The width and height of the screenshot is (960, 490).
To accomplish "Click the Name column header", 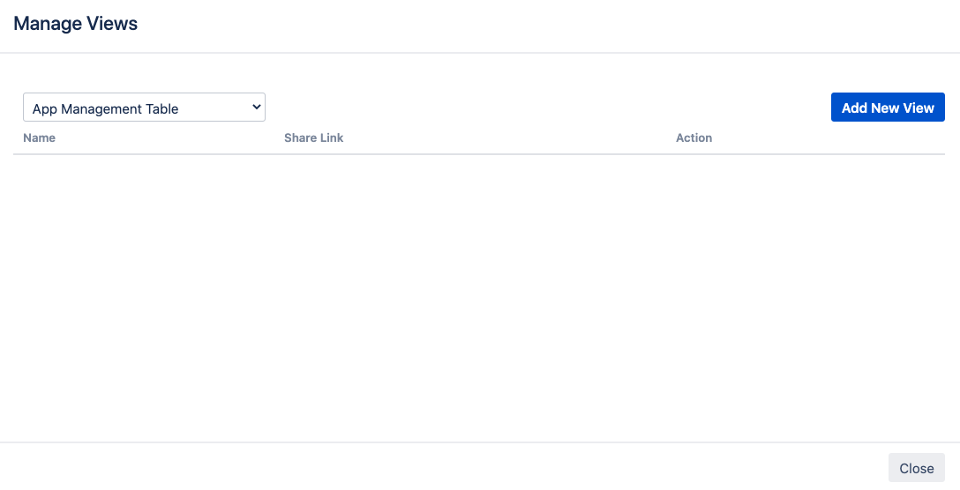I will click(39, 138).
